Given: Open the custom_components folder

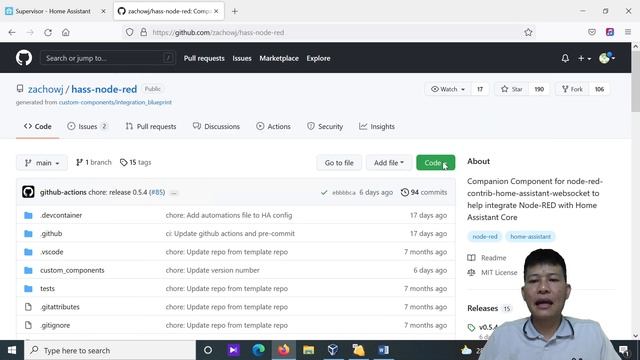Looking at the screenshot, I should point(72,270).
